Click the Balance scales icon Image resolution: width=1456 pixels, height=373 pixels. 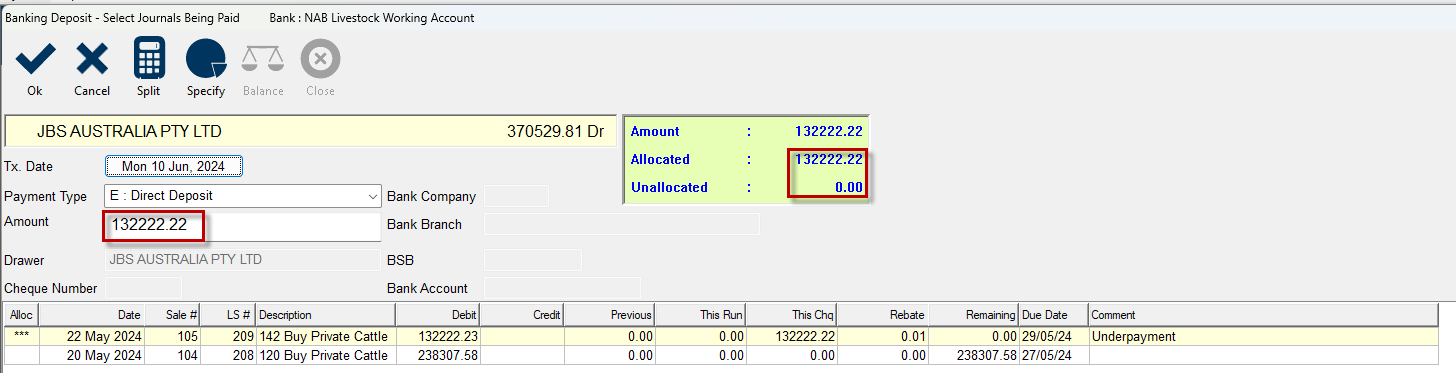pyautogui.click(x=263, y=59)
